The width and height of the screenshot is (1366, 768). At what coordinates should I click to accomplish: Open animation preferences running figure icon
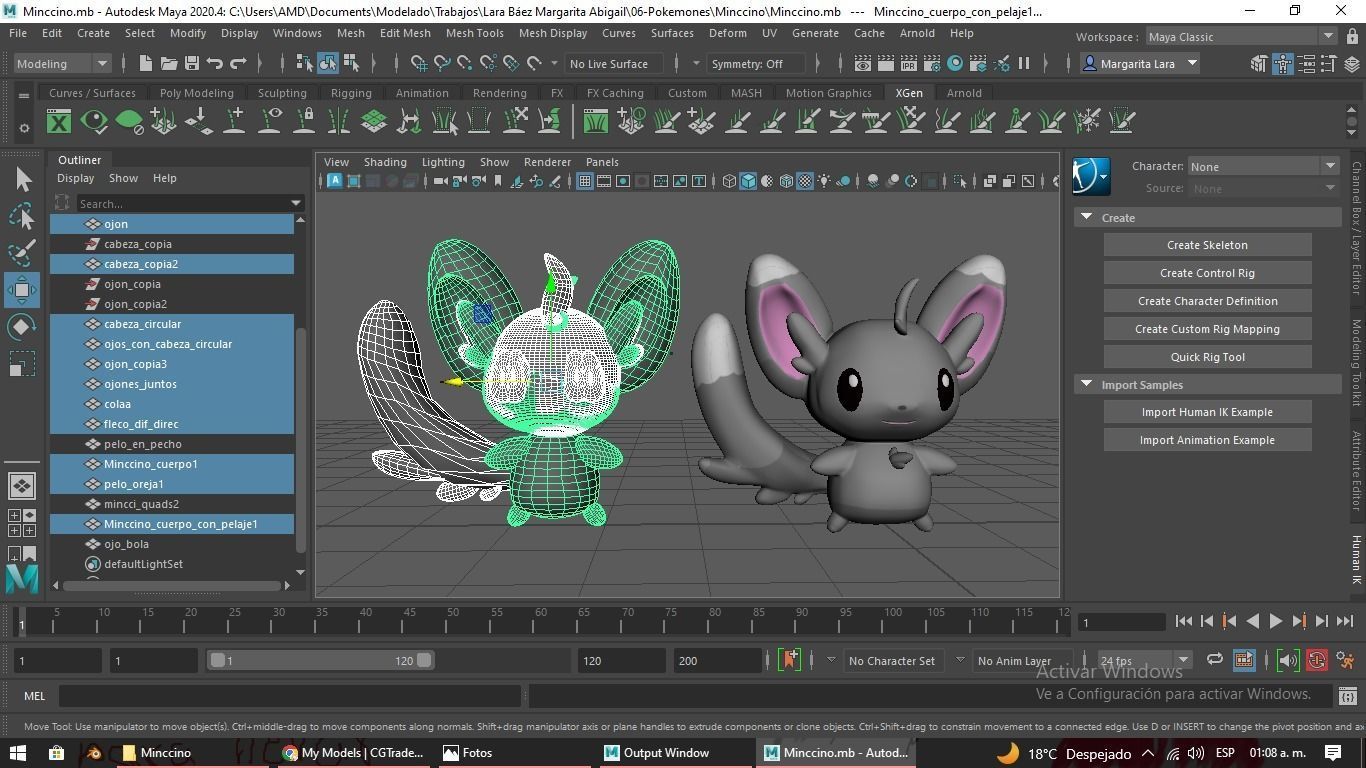point(1346,660)
